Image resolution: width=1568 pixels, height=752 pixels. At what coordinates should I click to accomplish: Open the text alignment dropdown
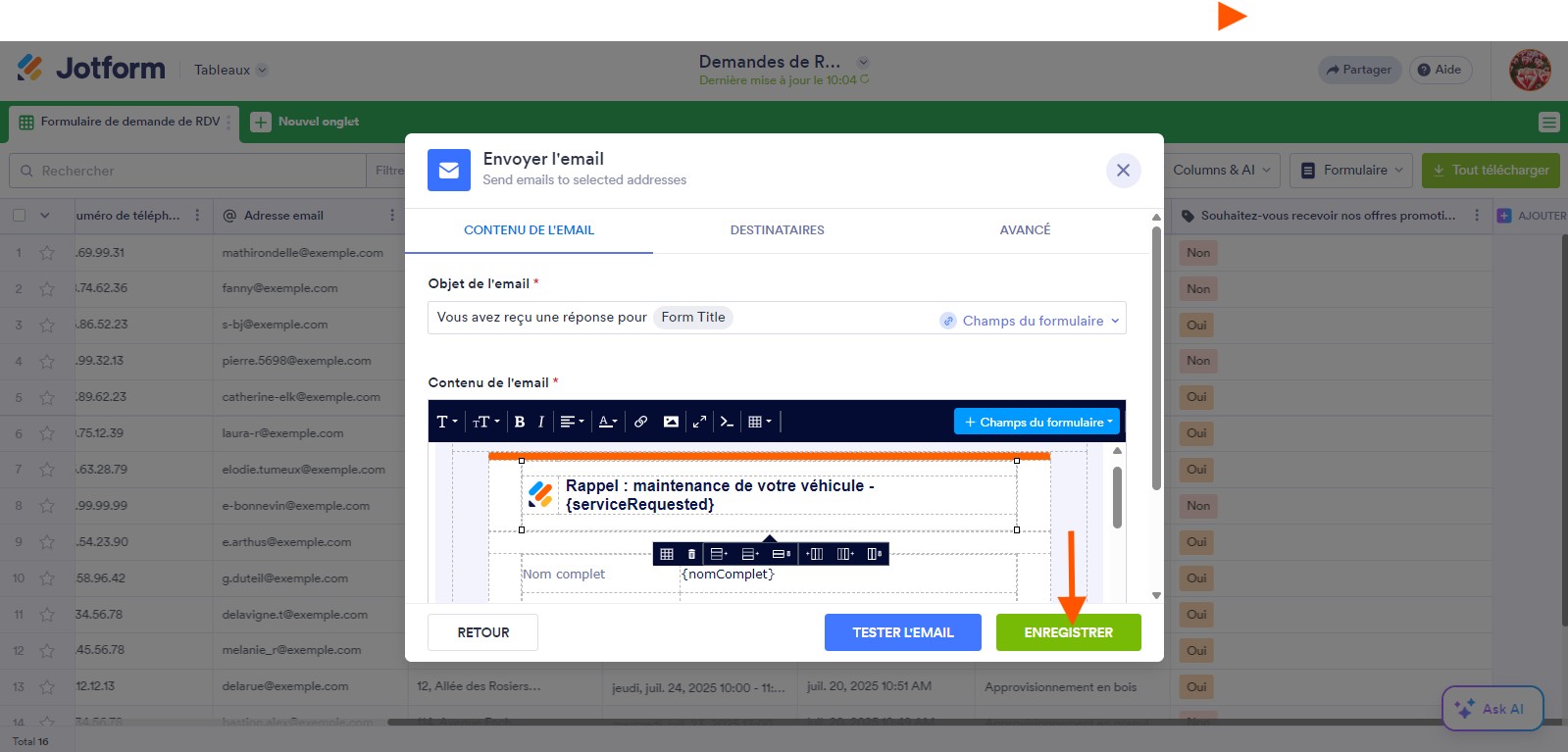point(572,422)
